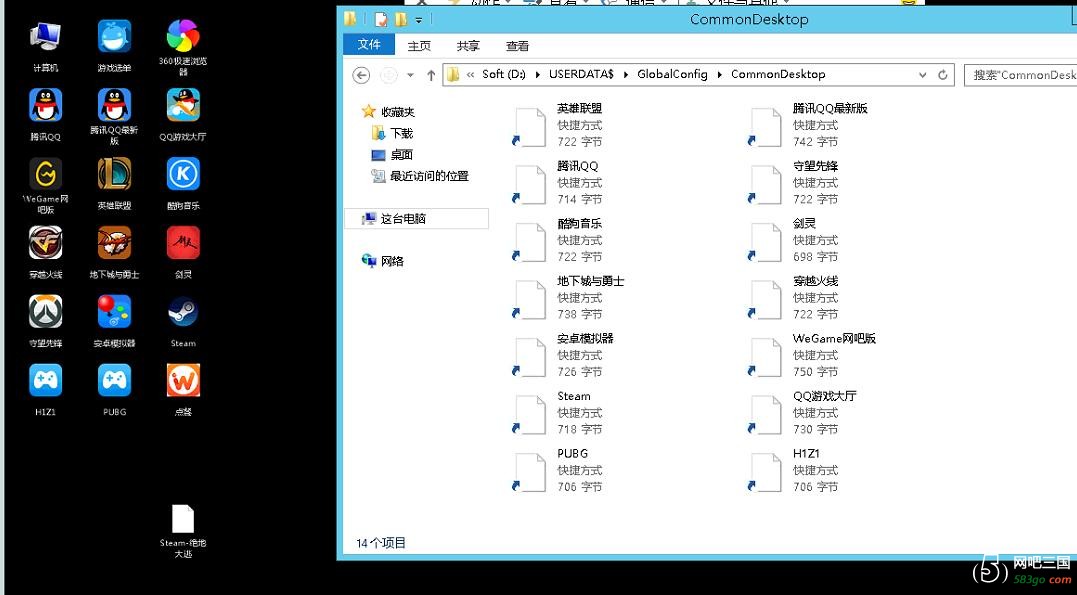Image resolution: width=1077 pixels, height=595 pixels.
Task: Select the QQ游戏大厅 desktop icon
Action: point(183,115)
